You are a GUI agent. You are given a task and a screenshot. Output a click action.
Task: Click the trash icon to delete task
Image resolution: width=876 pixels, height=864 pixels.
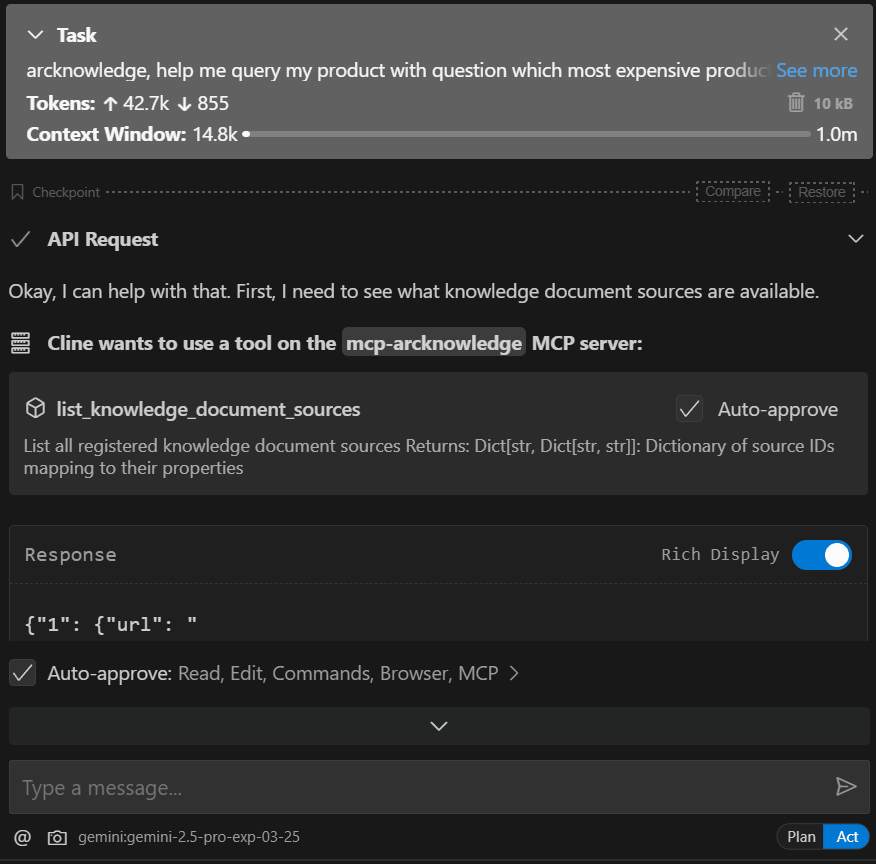796,103
